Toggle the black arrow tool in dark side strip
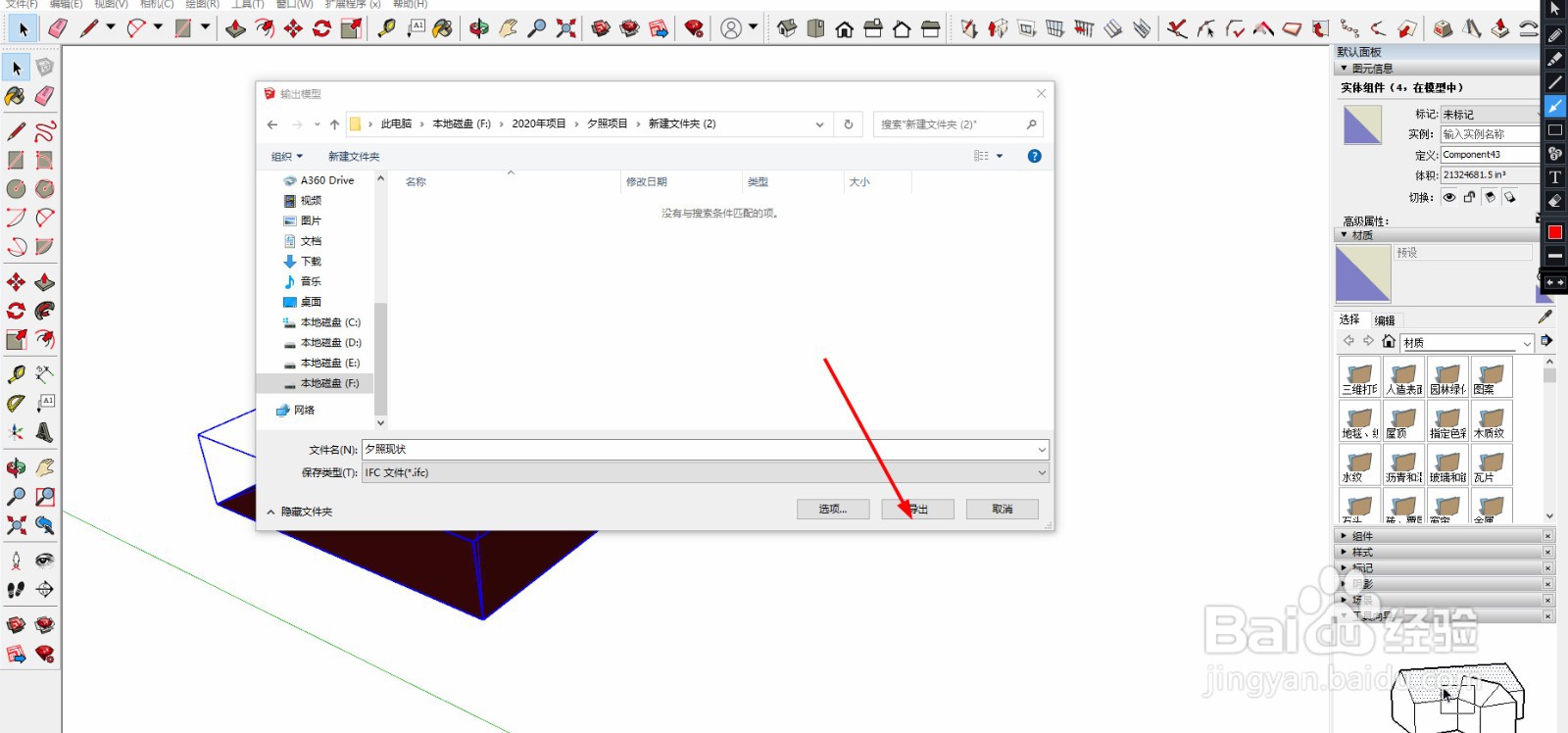Screen dimensions: 1568x733 (x=1555, y=9)
